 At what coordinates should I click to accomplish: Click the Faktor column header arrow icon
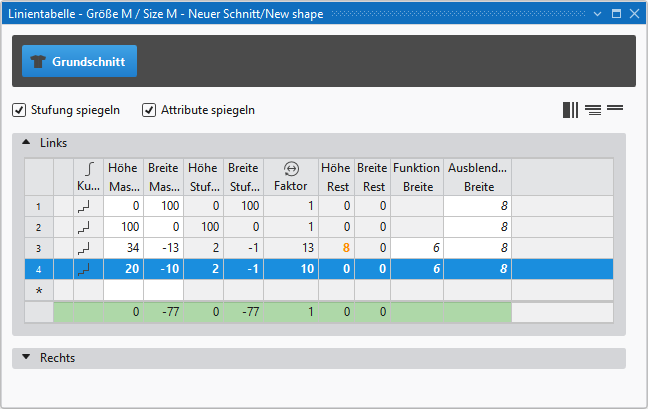[x=291, y=169]
